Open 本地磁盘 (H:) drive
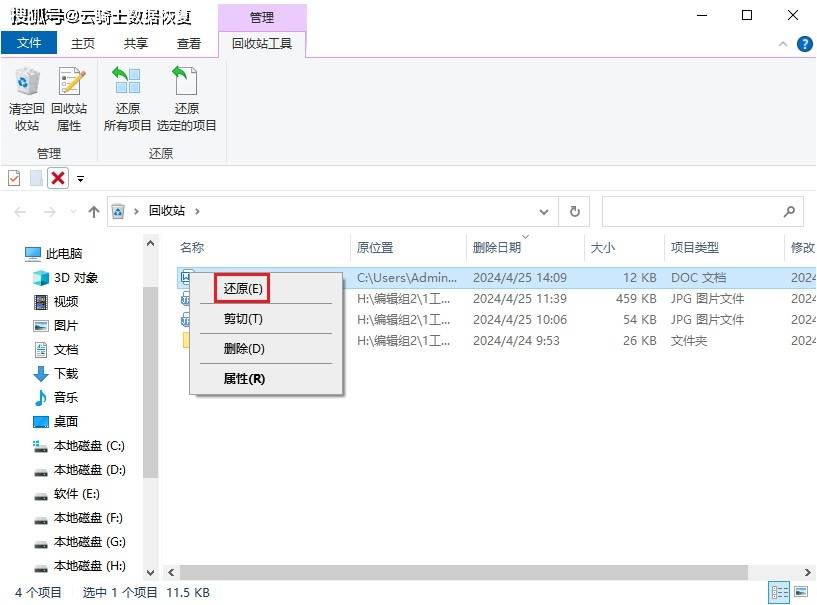817x605 pixels. pos(80,566)
